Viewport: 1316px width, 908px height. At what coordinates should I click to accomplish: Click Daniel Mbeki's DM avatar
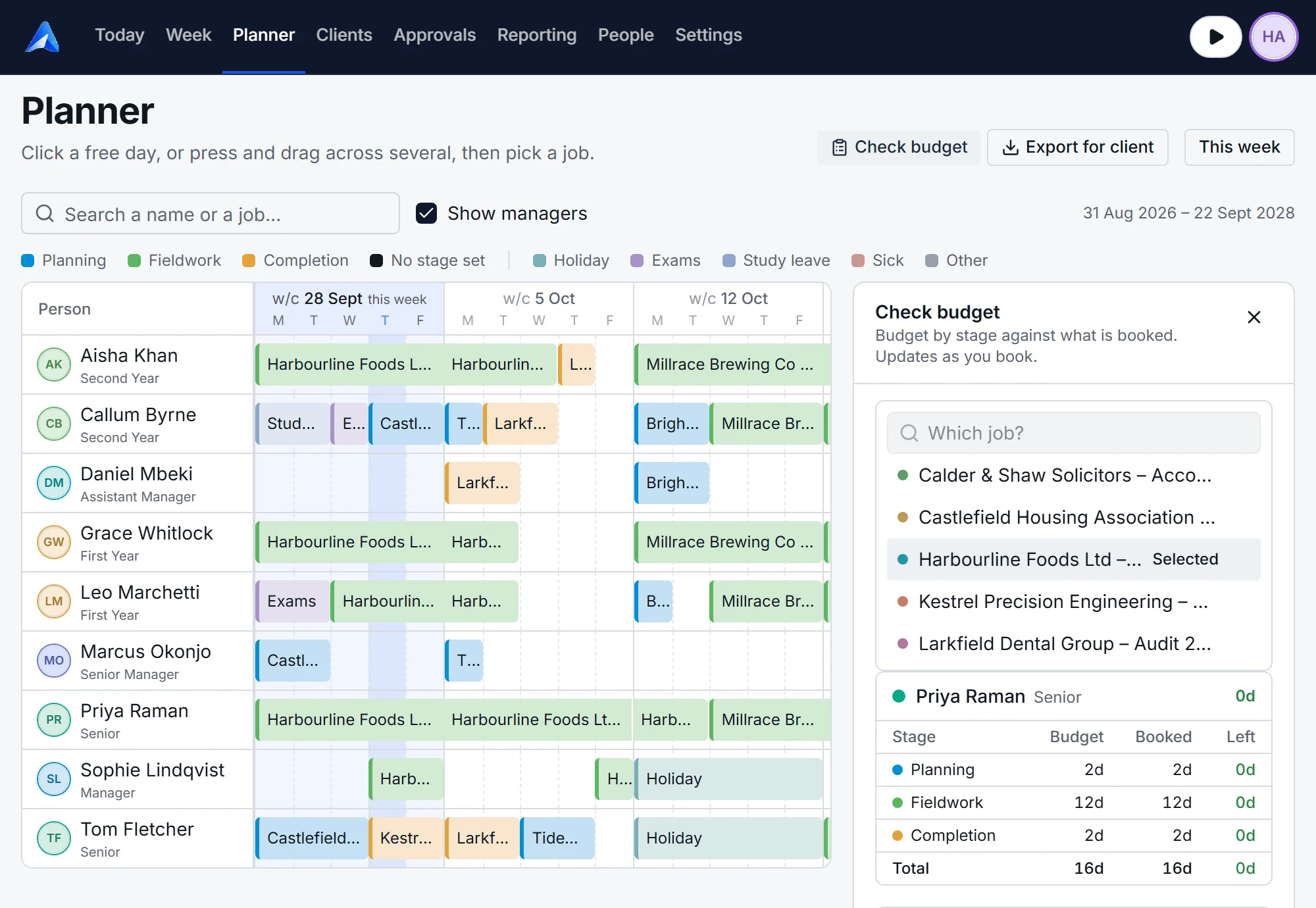pyautogui.click(x=54, y=483)
